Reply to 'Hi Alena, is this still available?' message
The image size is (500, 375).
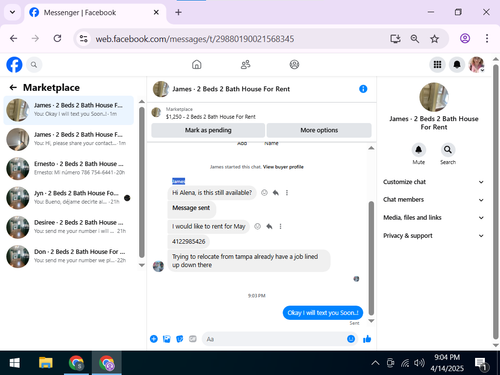tap(276, 193)
